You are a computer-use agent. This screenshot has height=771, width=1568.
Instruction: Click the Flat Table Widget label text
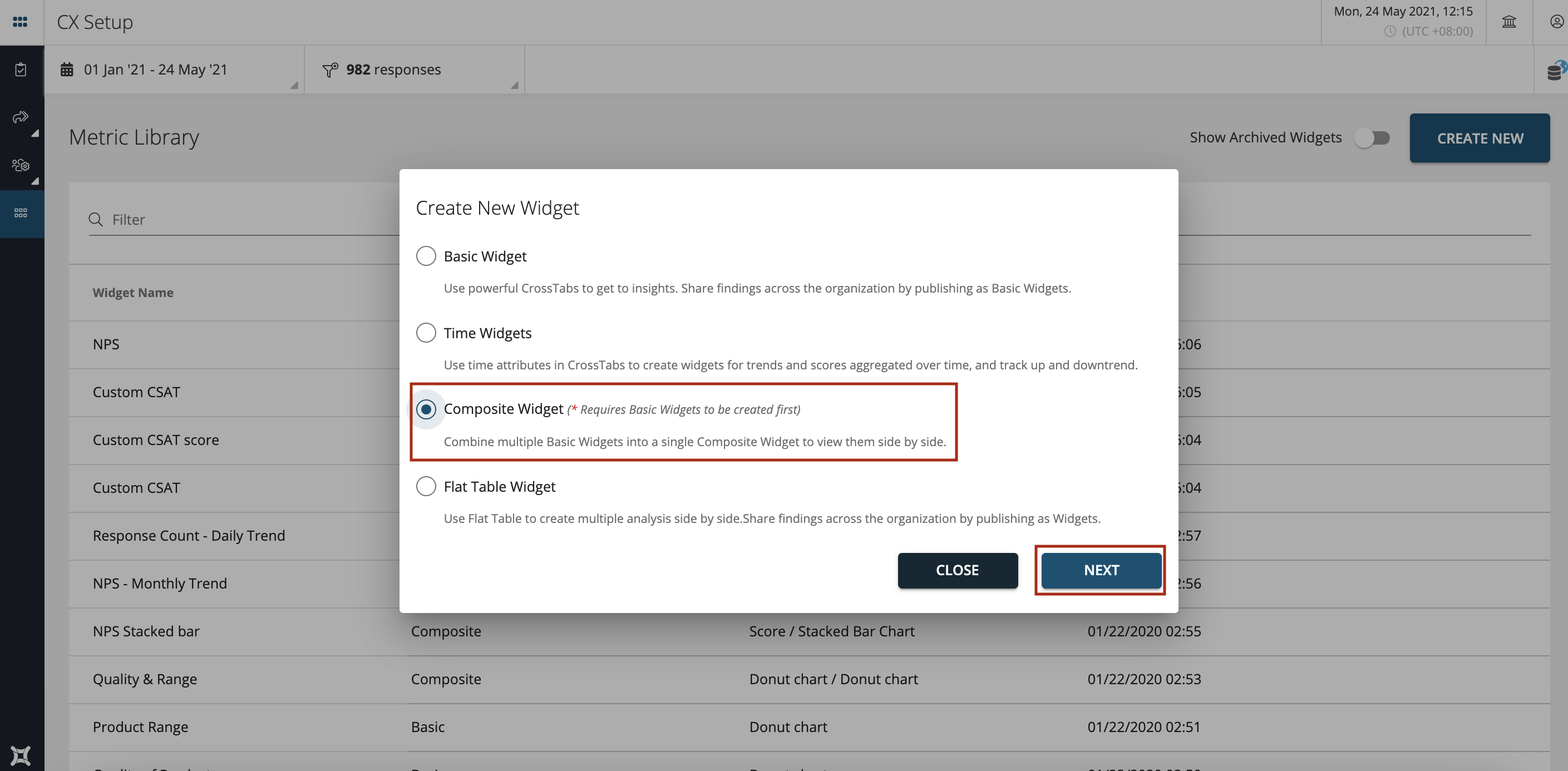(x=499, y=486)
